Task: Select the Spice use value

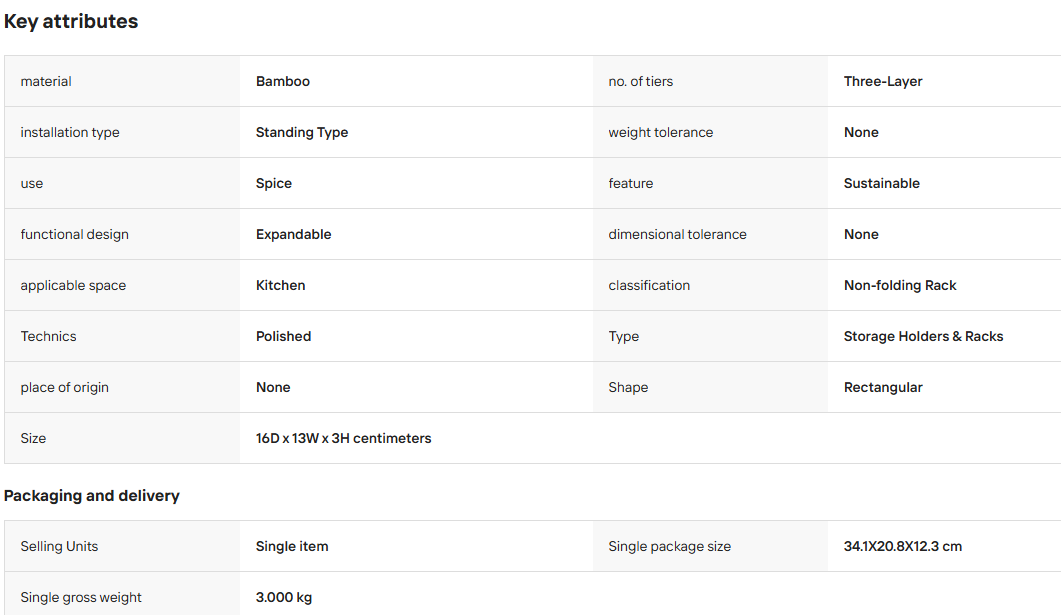Action: pos(274,183)
